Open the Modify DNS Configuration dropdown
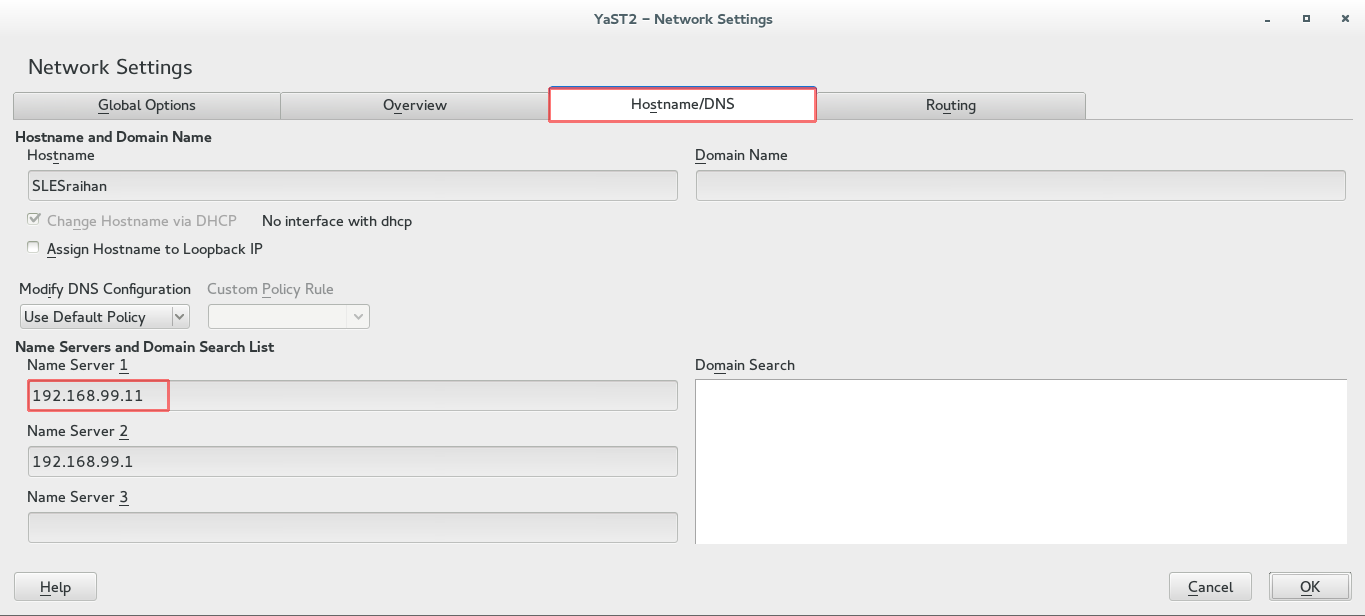The height and width of the screenshot is (616, 1365). (105, 317)
